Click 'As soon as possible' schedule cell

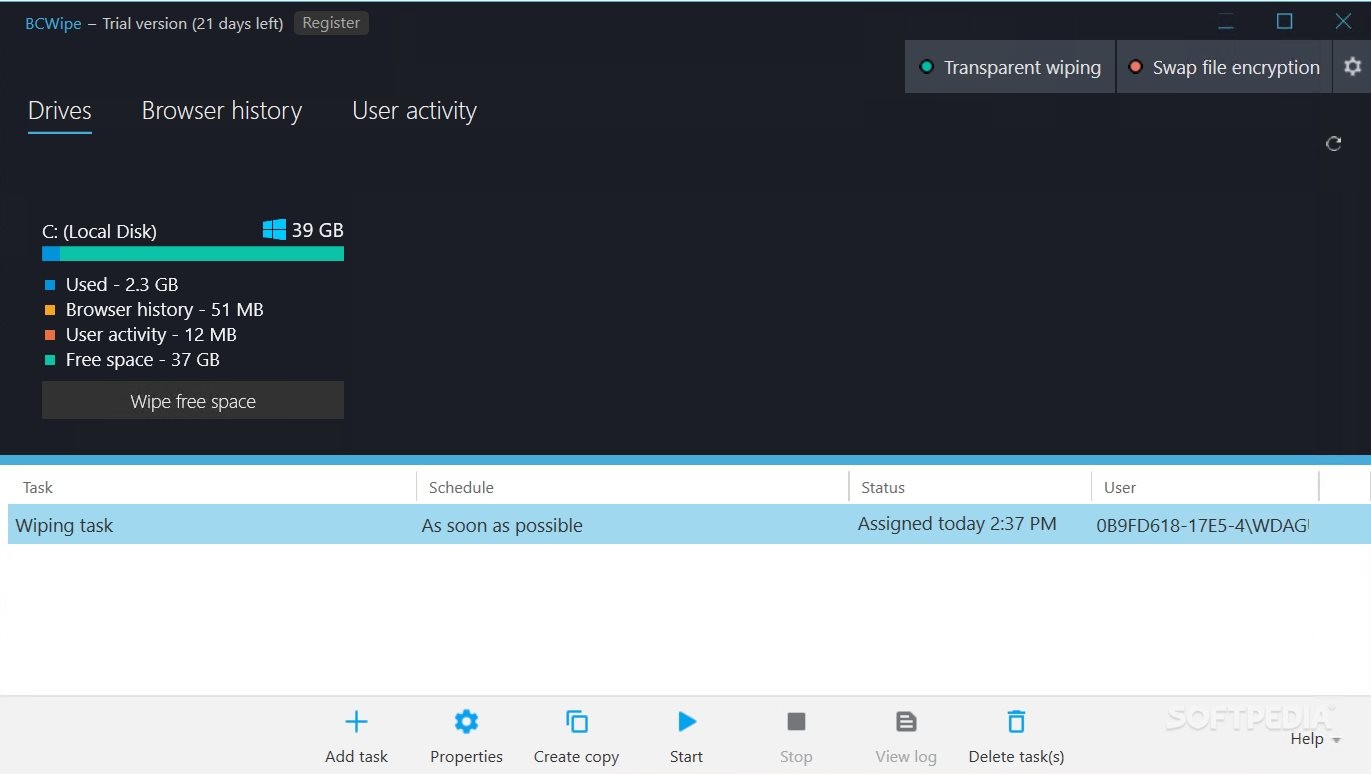click(502, 526)
